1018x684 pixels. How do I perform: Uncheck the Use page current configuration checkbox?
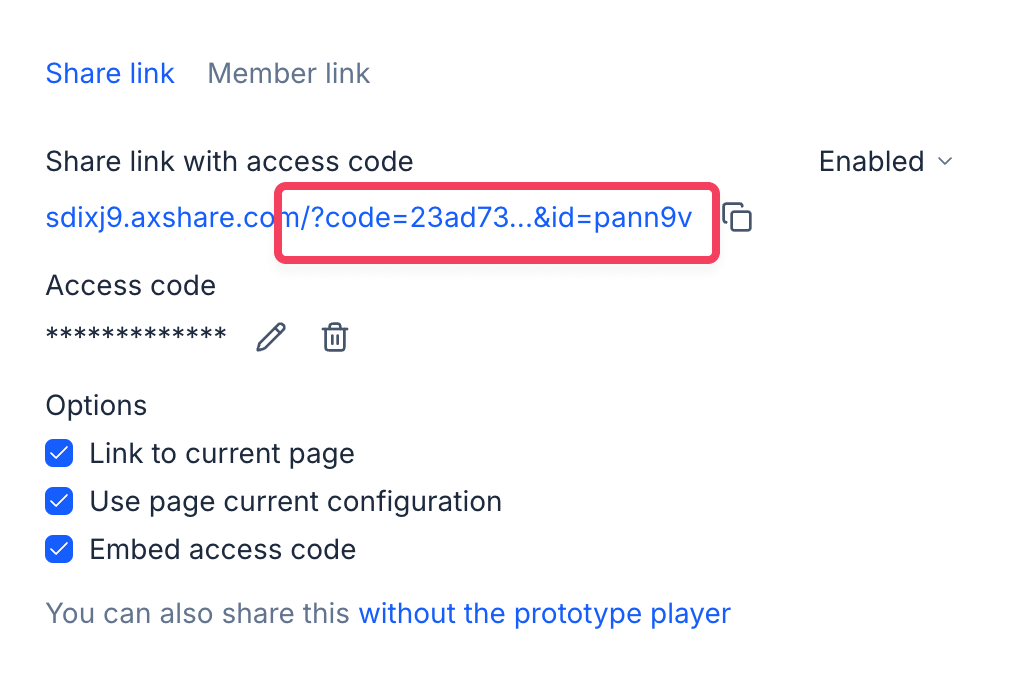60,501
